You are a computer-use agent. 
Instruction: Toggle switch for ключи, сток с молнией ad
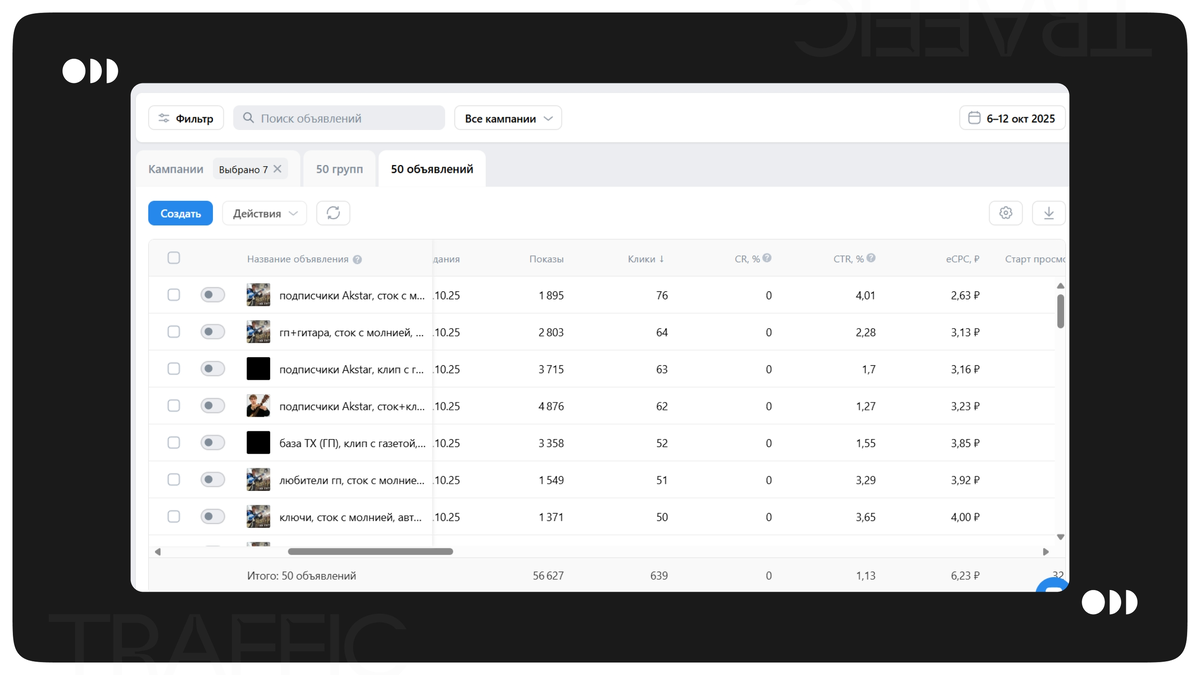pos(213,516)
